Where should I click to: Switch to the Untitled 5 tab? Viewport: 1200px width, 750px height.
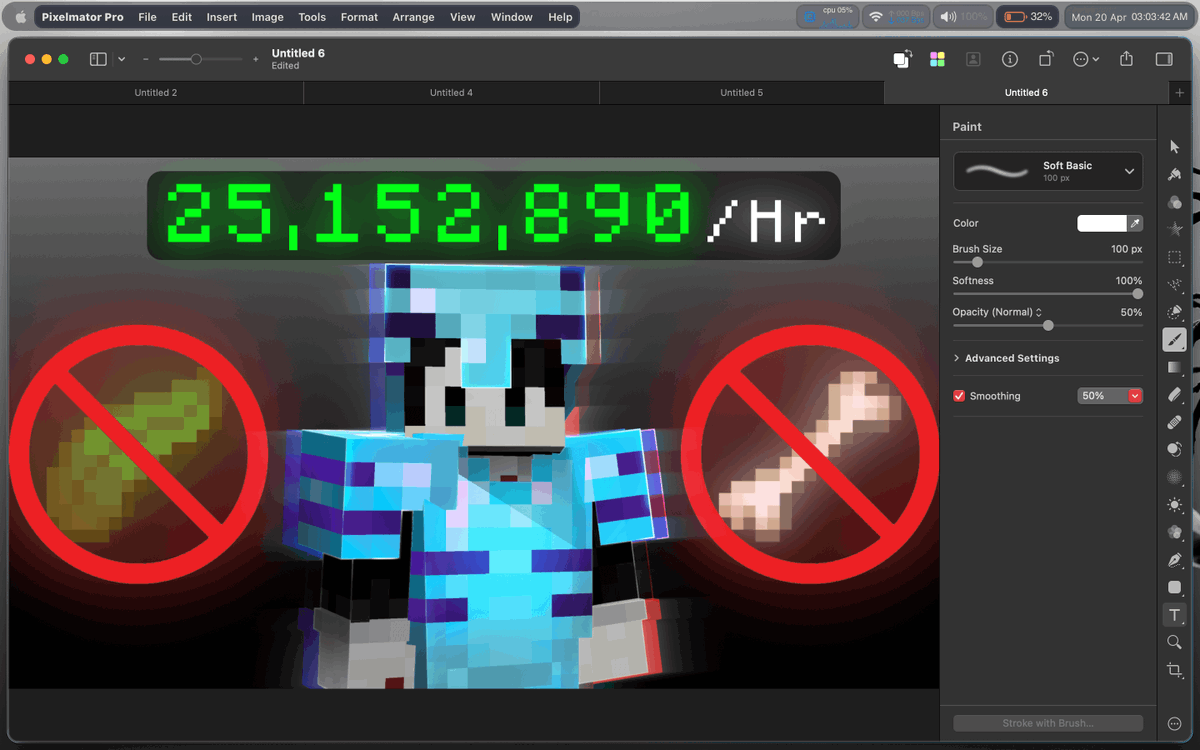coord(741,93)
